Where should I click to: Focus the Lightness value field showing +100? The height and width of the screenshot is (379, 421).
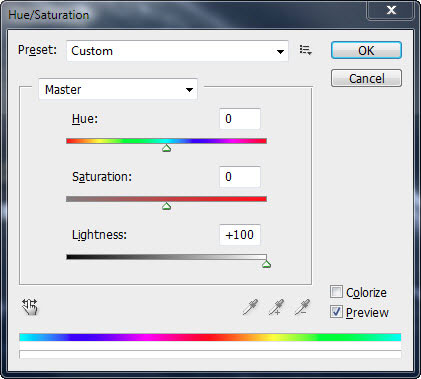[240, 235]
